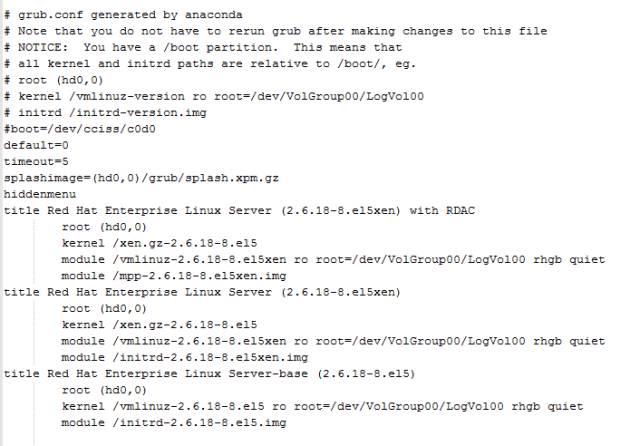Click the commented "# root (hd0,0)" line
Image resolution: width=640 pixels, height=446 pixels.
coord(49,79)
